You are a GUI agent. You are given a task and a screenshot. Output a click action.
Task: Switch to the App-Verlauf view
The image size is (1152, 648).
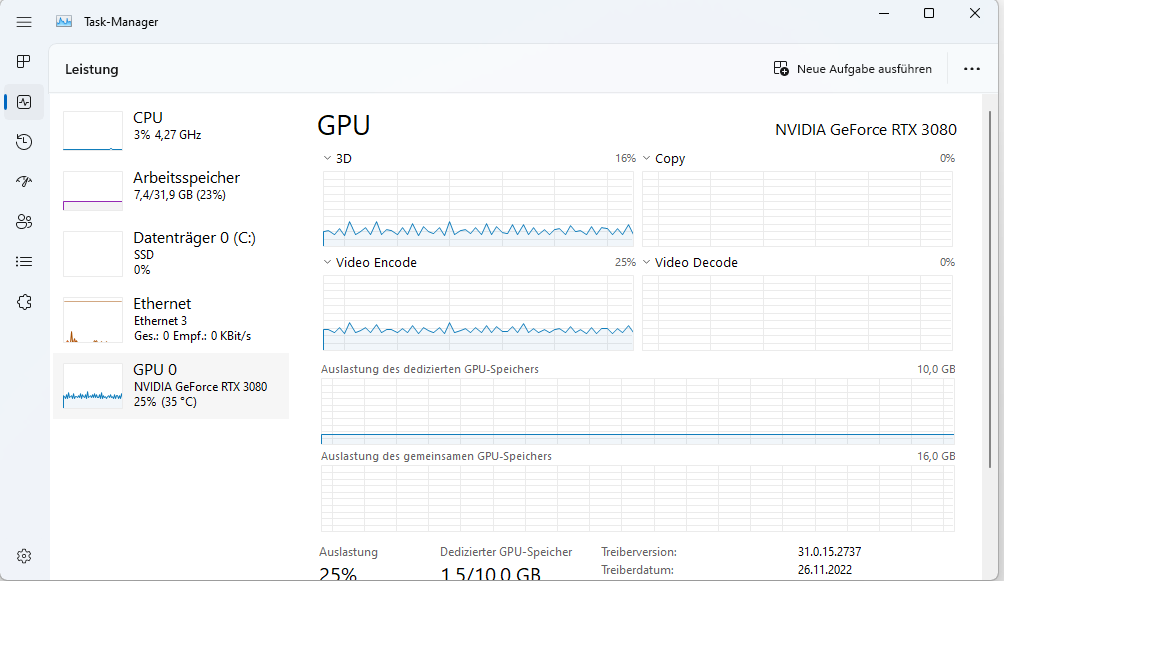pyautogui.click(x=23, y=141)
